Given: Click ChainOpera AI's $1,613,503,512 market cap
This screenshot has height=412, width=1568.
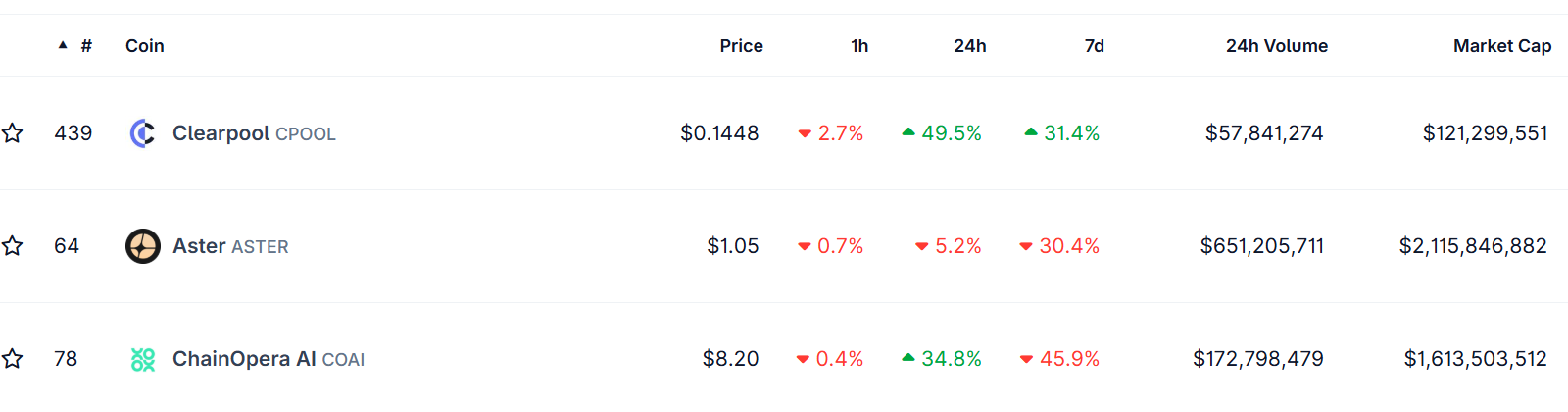Looking at the screenshot, I should (x=1475, y=359).
